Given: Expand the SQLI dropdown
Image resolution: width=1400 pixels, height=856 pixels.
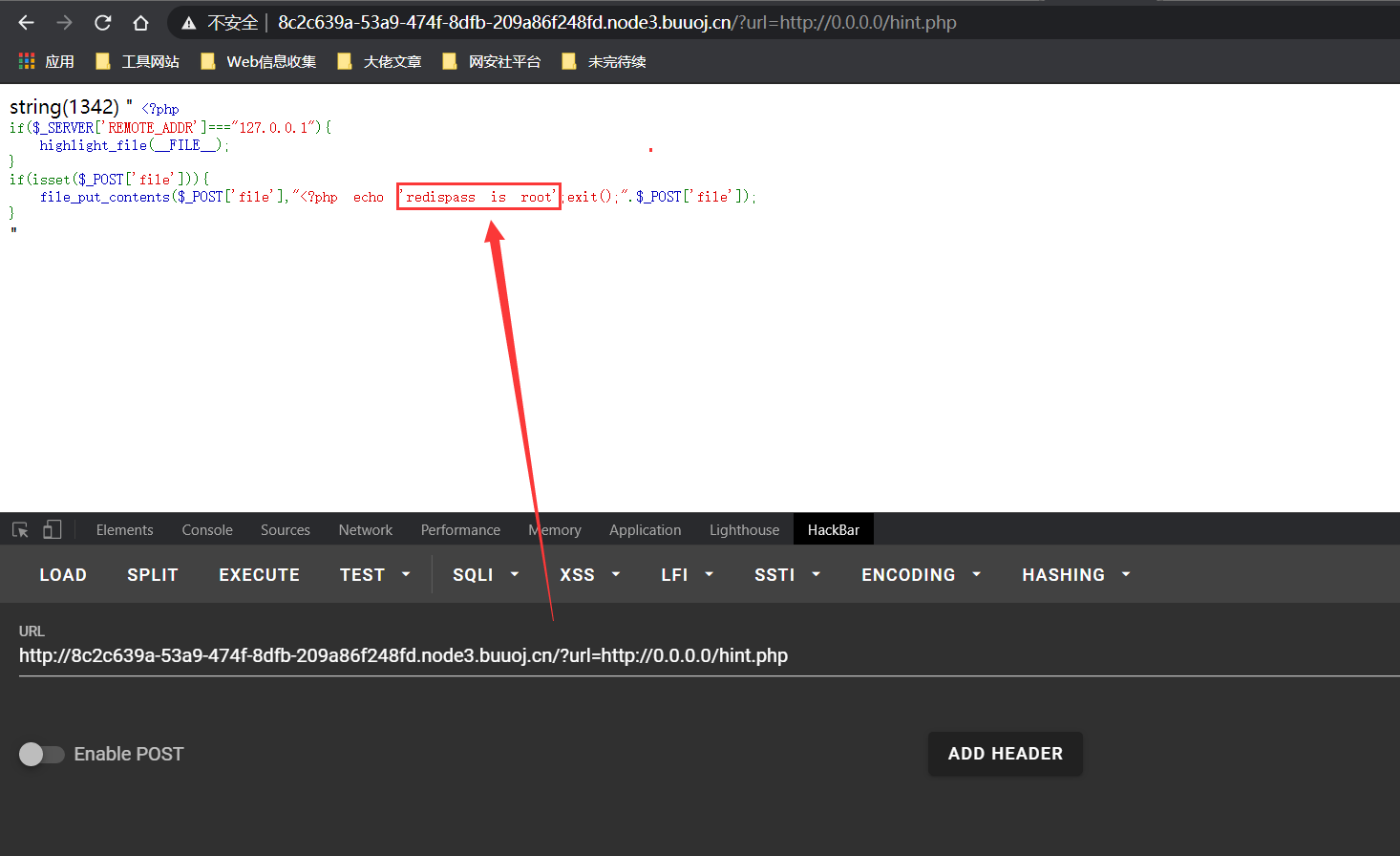Looking at the screenshot, I should (486, 574).
